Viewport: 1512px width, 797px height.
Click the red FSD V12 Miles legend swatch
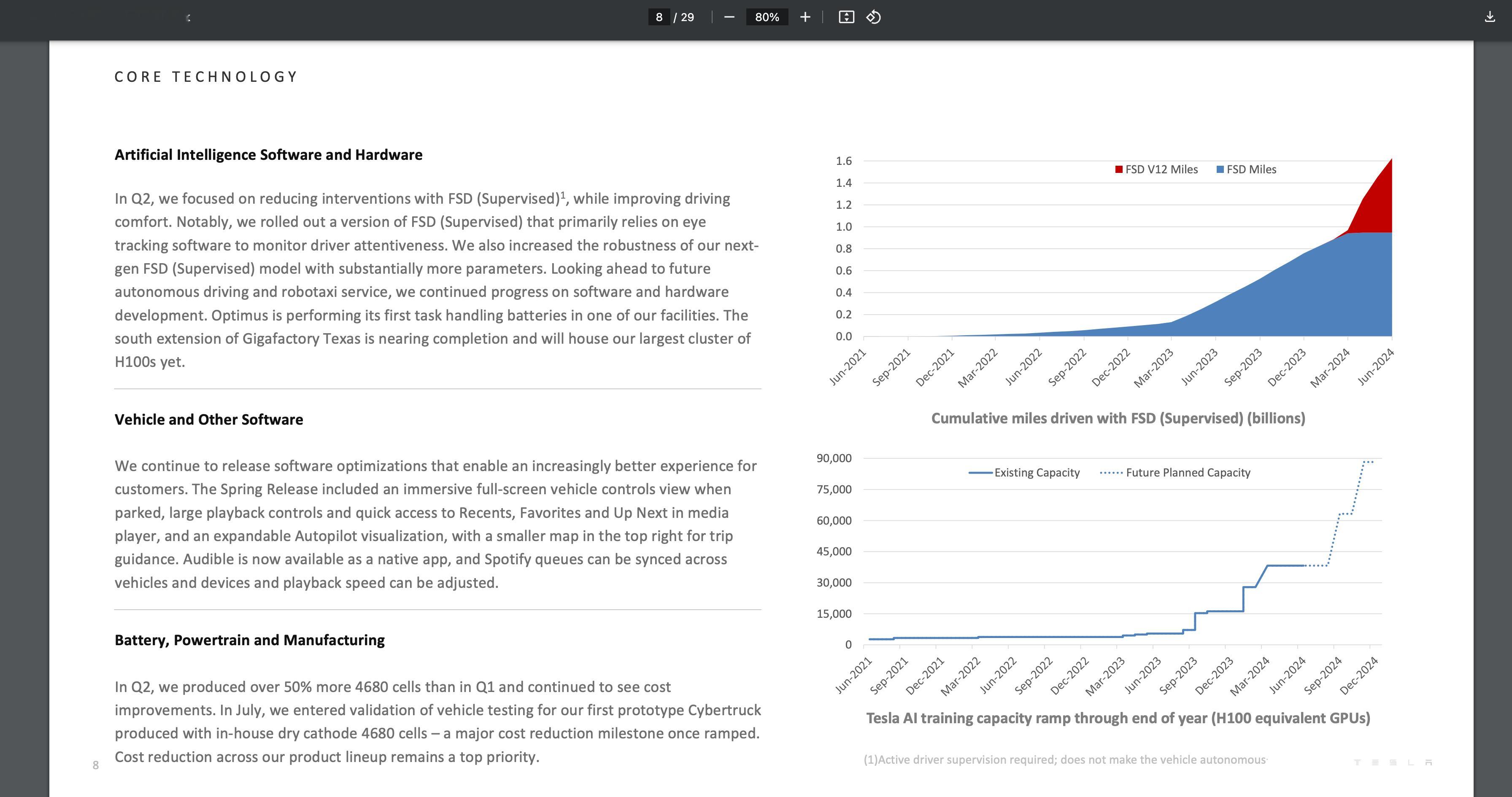1119,170
